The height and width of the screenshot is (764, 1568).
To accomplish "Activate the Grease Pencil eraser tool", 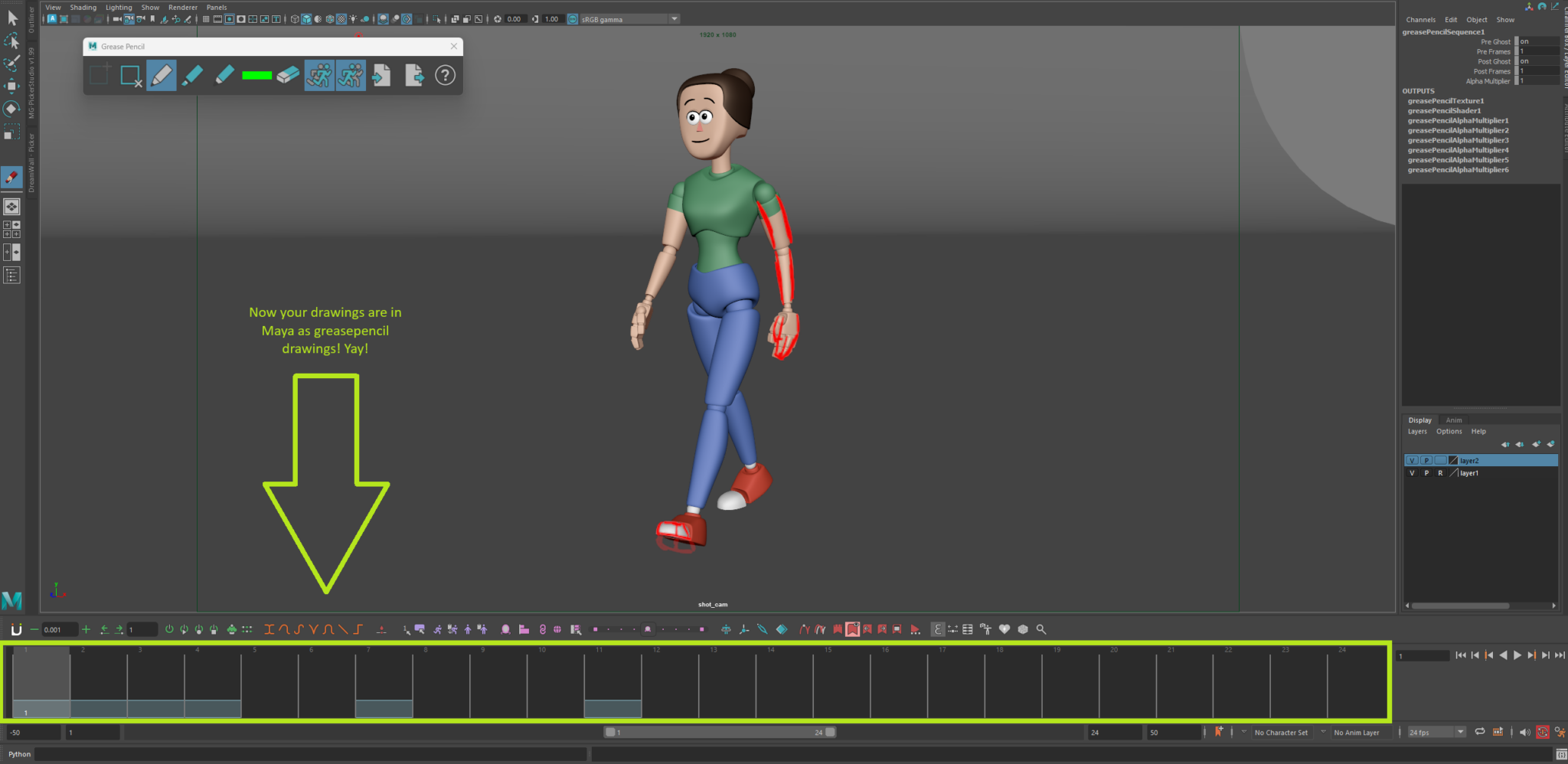I will click(x=288, y=75).
